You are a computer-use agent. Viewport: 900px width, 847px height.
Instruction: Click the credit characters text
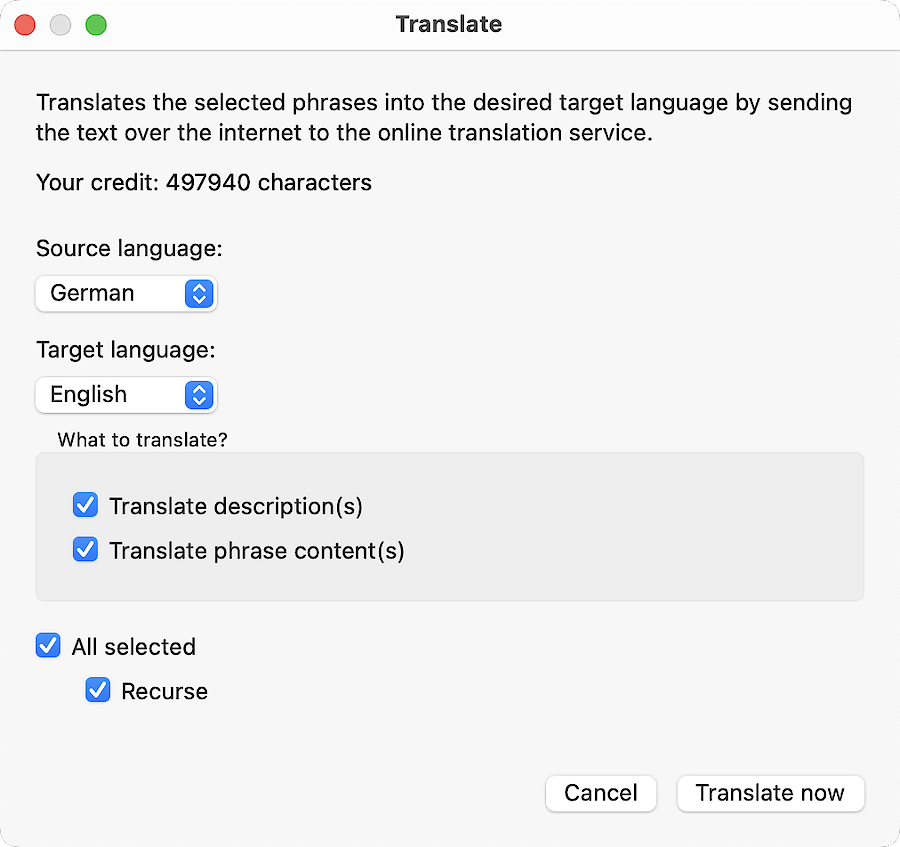pos(204,182)
